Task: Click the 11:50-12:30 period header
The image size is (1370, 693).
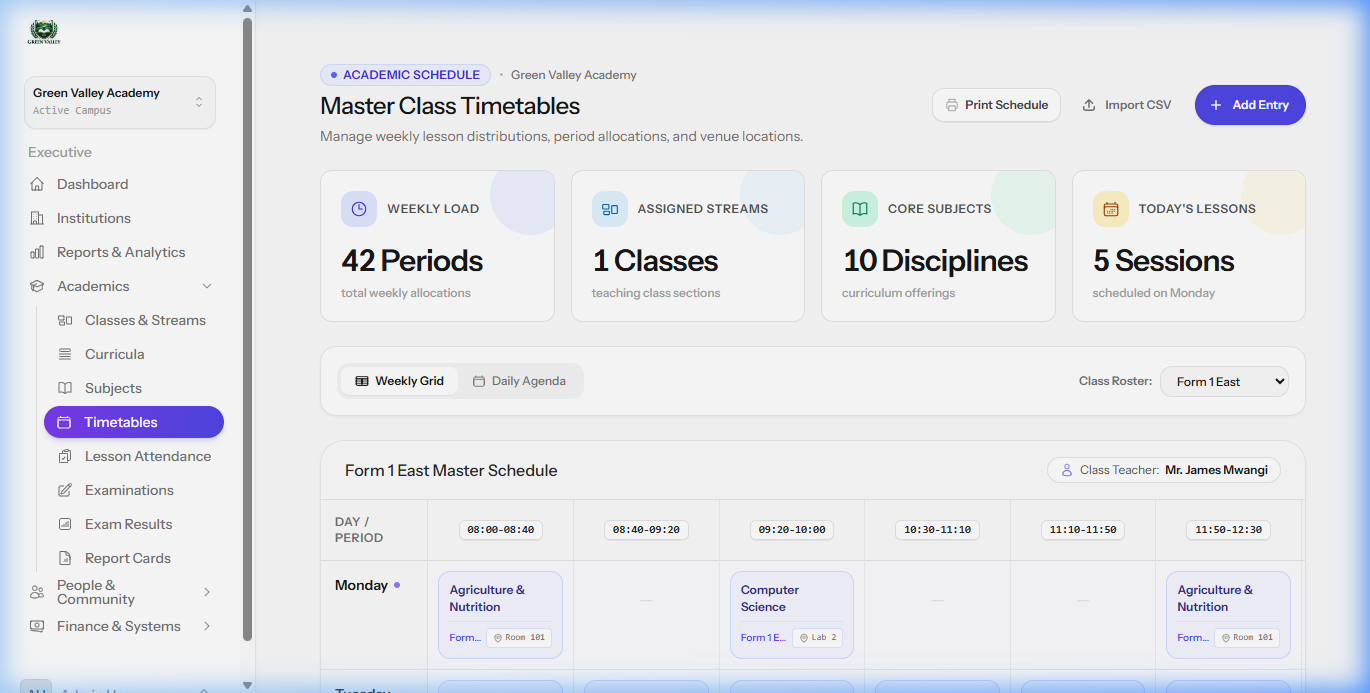Action: point(1229,530)
